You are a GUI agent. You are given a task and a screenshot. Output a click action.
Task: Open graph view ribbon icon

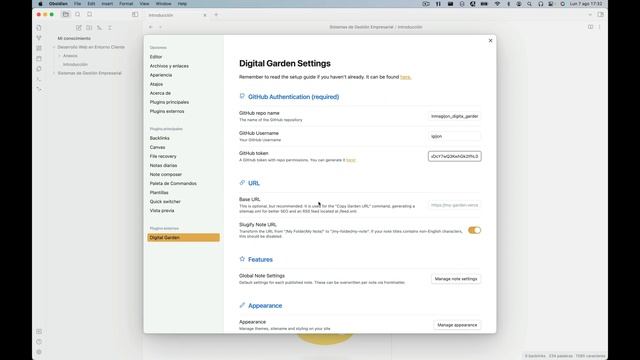pos(39,38)
